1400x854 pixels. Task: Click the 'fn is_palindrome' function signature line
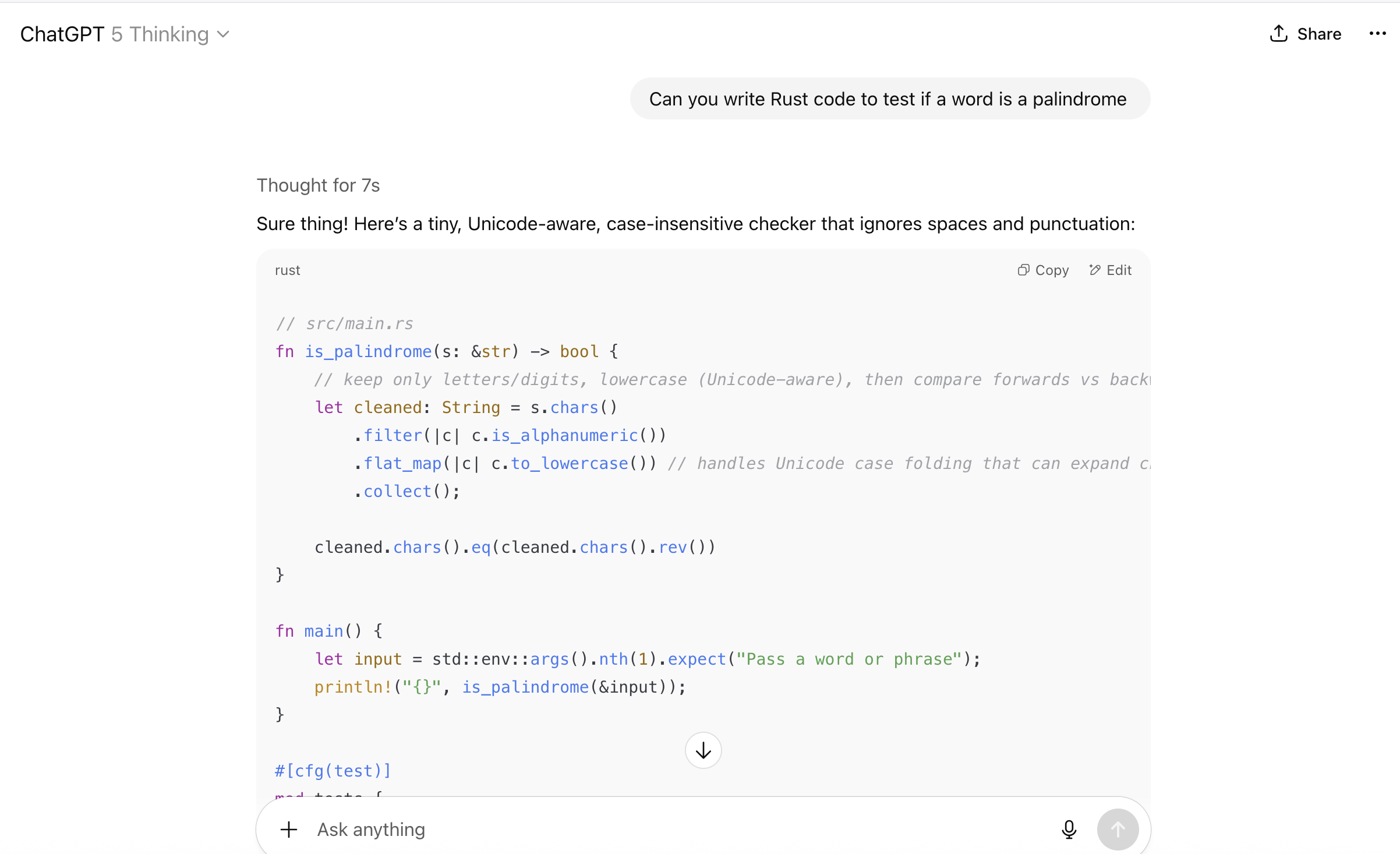click(447, 351)
